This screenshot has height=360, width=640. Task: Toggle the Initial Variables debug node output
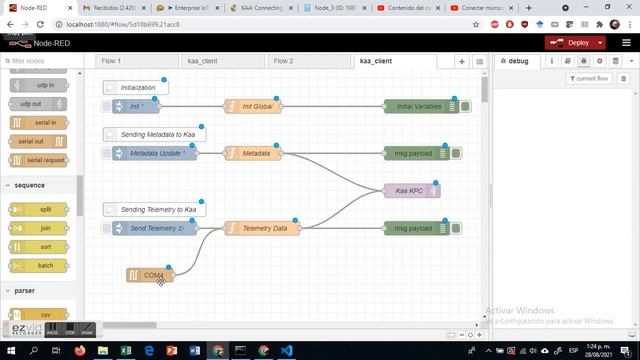tap(465, 107)
